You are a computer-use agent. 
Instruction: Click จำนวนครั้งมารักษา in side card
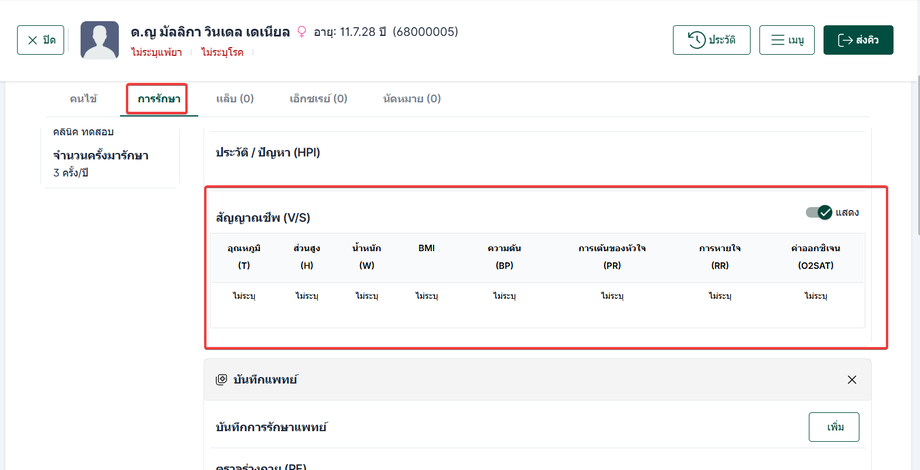[100, 156]
